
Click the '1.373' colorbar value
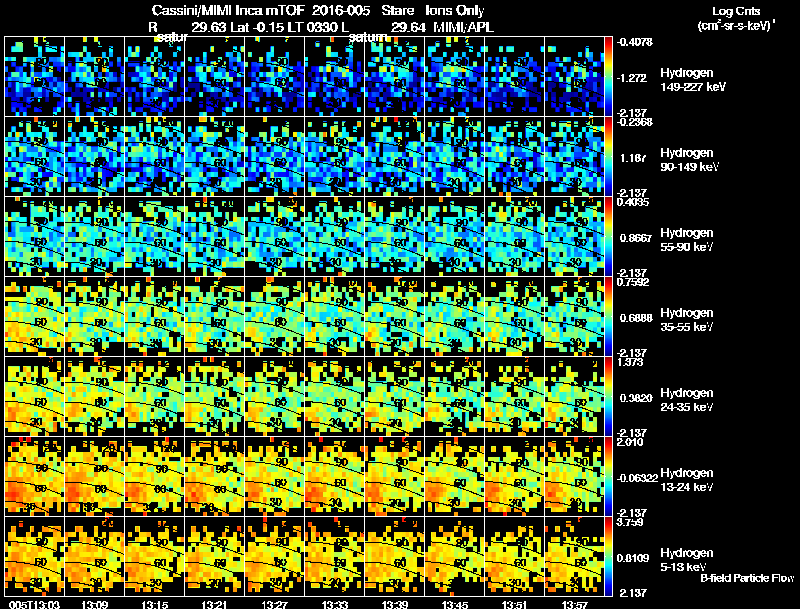click(x=630, y=362)
